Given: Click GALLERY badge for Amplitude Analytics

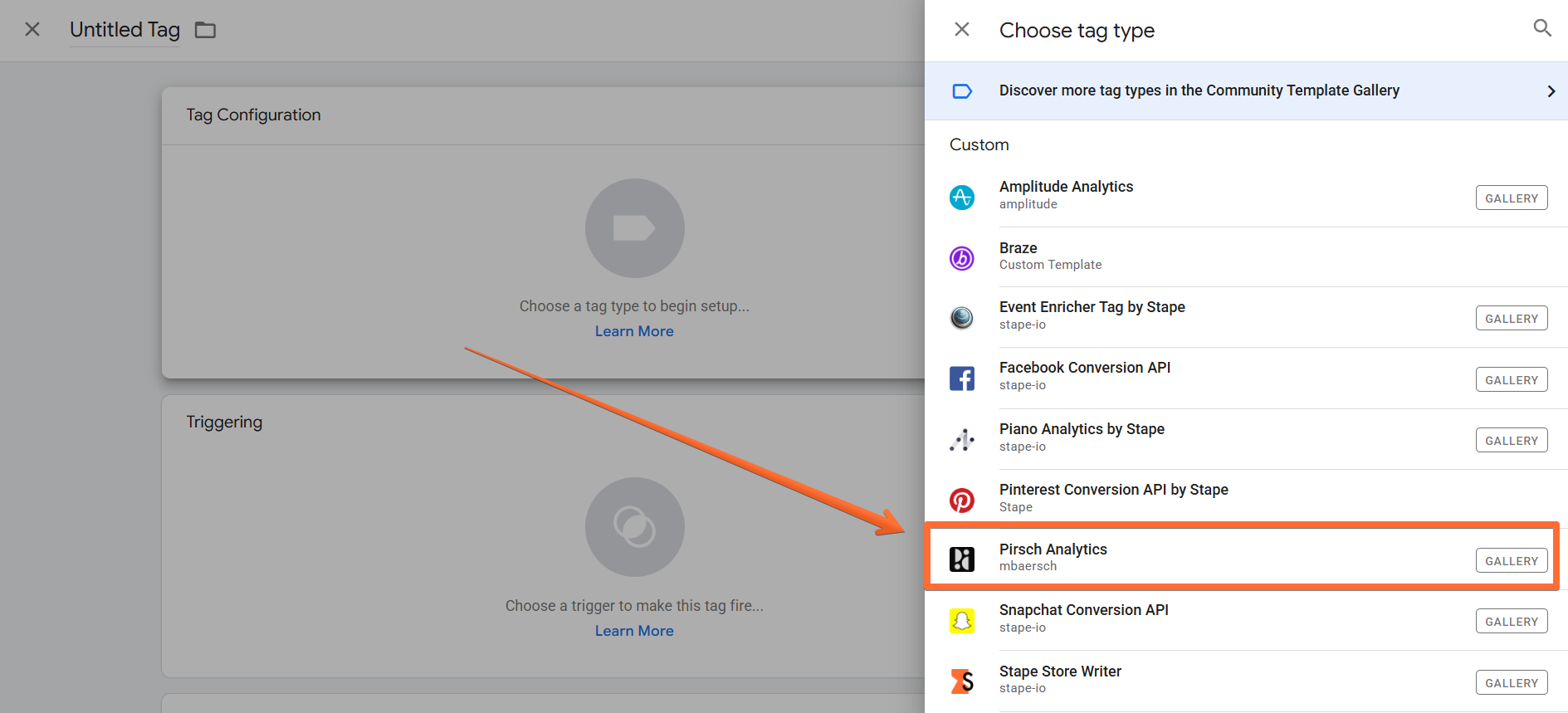Looking at the screenshot, I should 1511,198.
